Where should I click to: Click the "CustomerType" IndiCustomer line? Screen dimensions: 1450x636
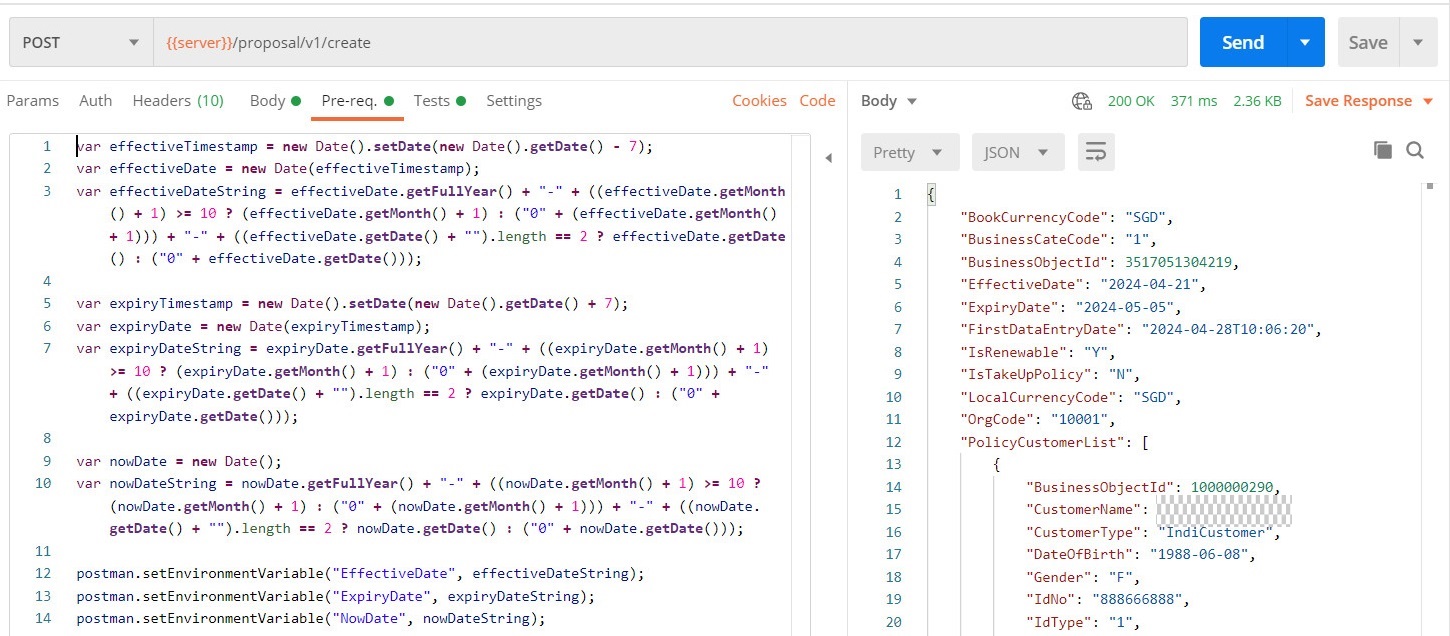click(x=1153, y=532)
